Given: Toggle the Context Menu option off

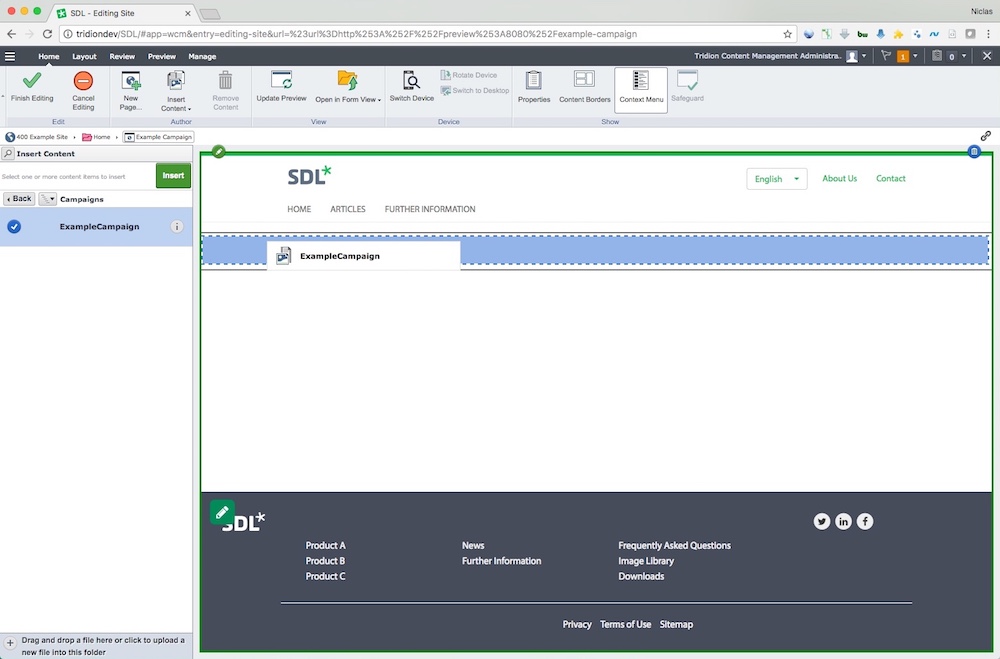Looking at the screenshot, I should [641, 81].
